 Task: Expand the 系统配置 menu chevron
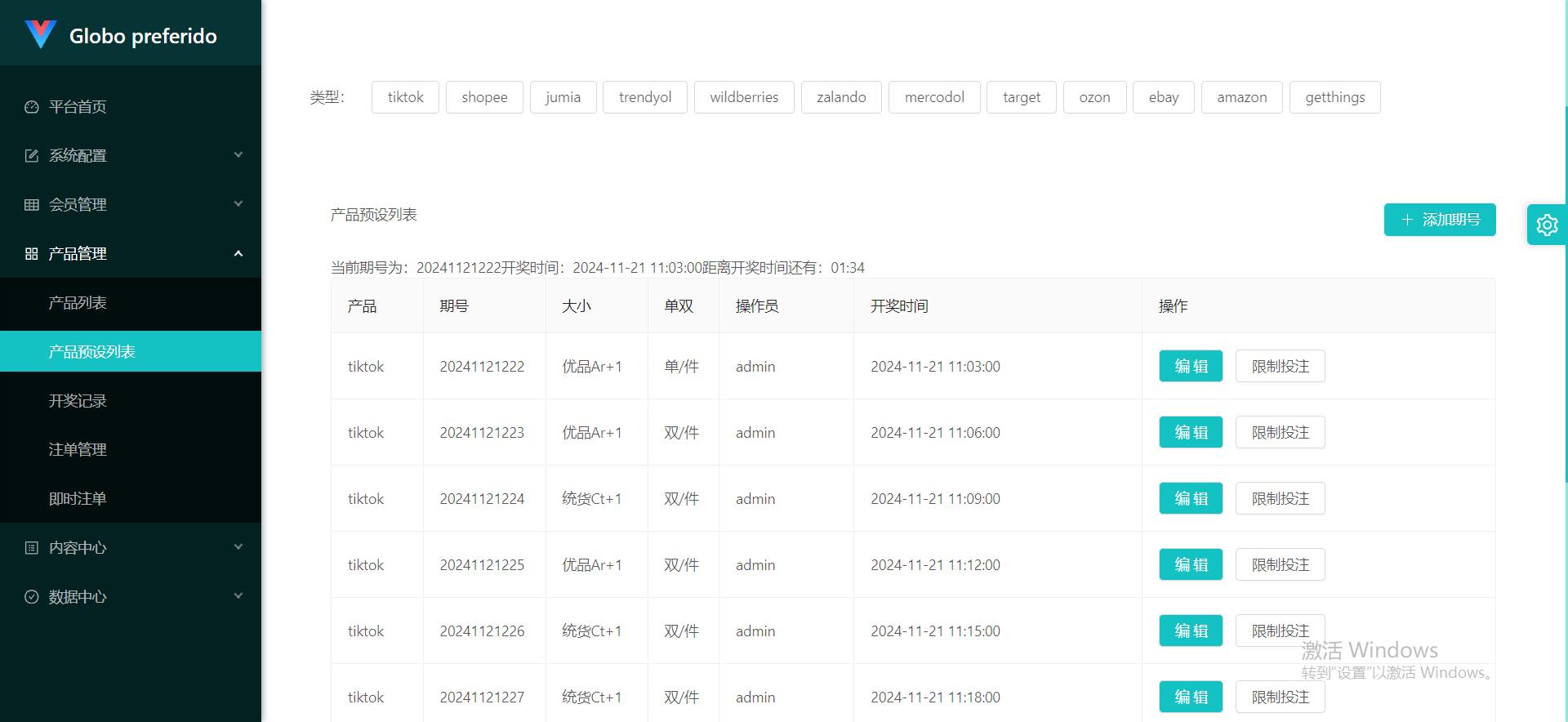click(238, 155)
